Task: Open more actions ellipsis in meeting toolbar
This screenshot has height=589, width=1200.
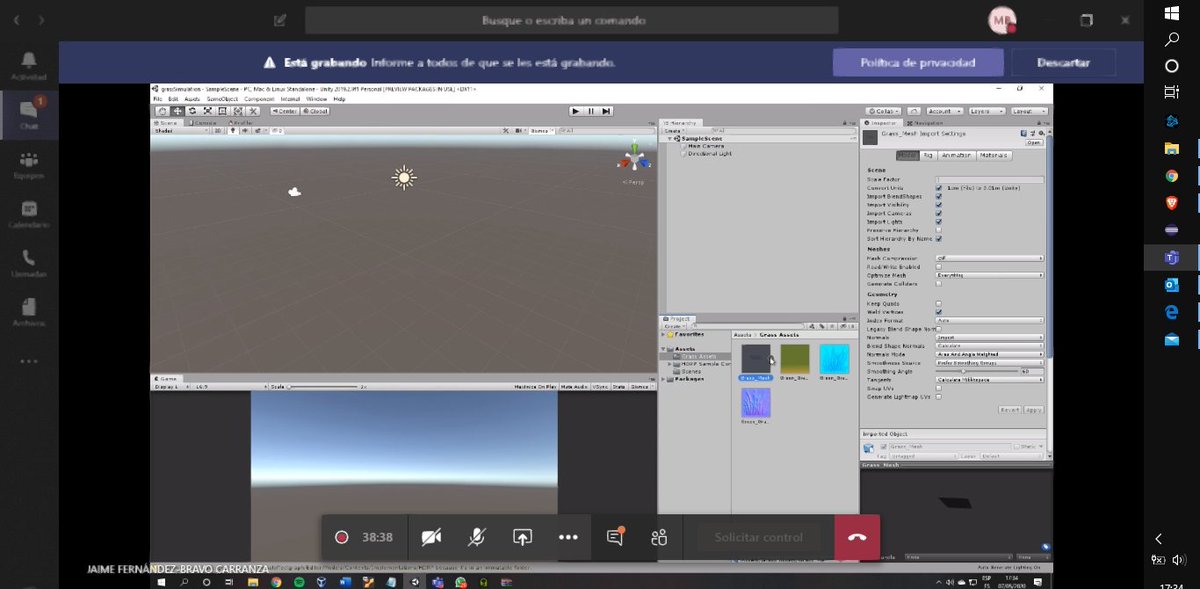Action: pyautogui.click(x=568, y=537)
